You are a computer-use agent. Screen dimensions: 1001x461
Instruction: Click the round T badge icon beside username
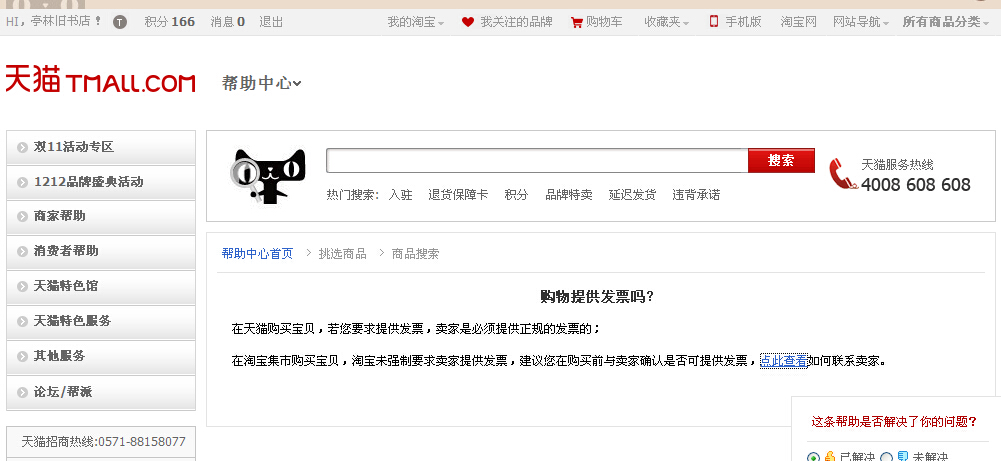click(x=120, y=22)
